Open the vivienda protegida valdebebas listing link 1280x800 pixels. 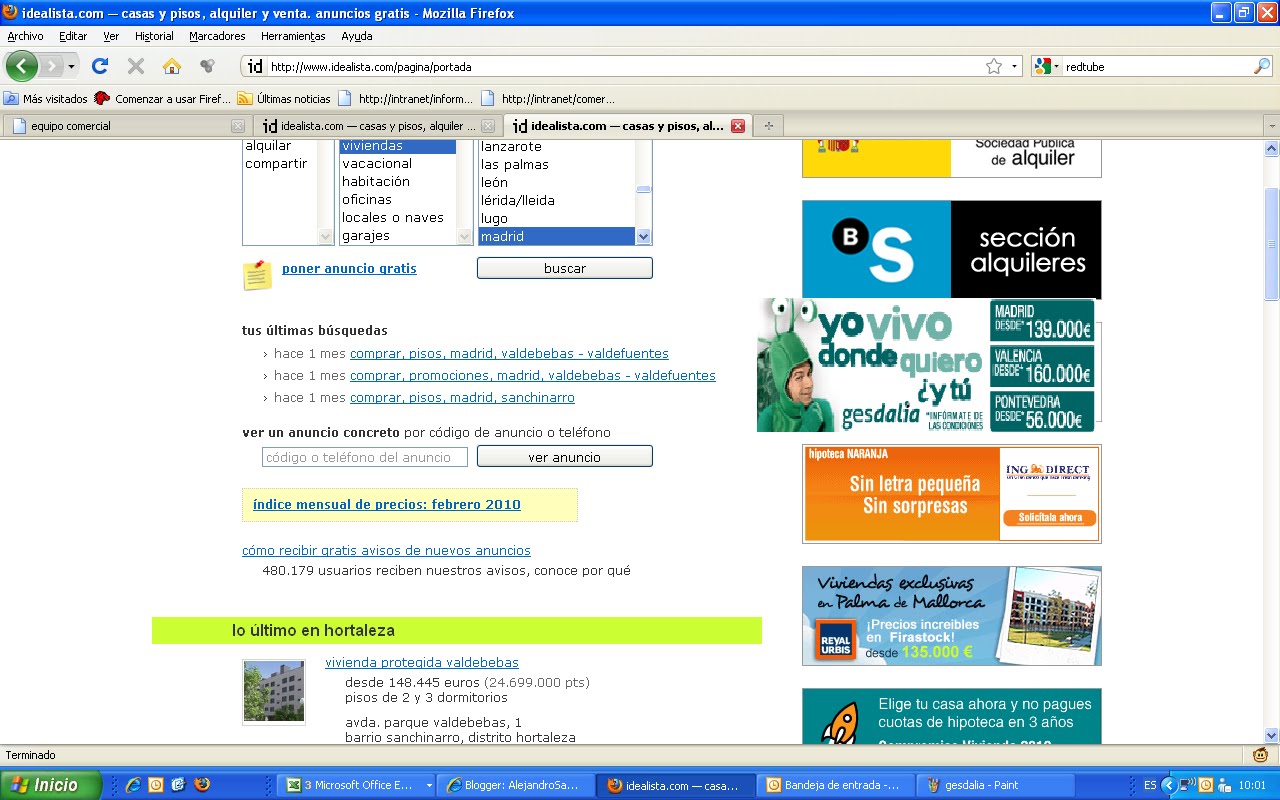pyautogui.click(x=422, y=663)
